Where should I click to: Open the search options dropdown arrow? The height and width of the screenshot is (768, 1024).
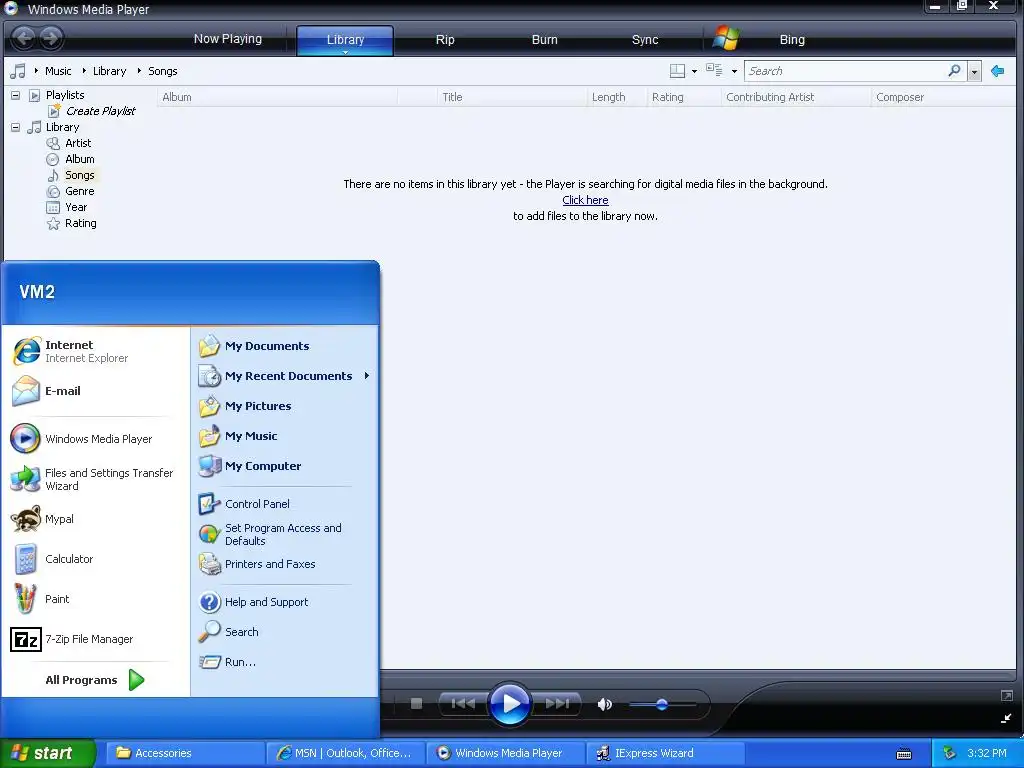point(974,71)
